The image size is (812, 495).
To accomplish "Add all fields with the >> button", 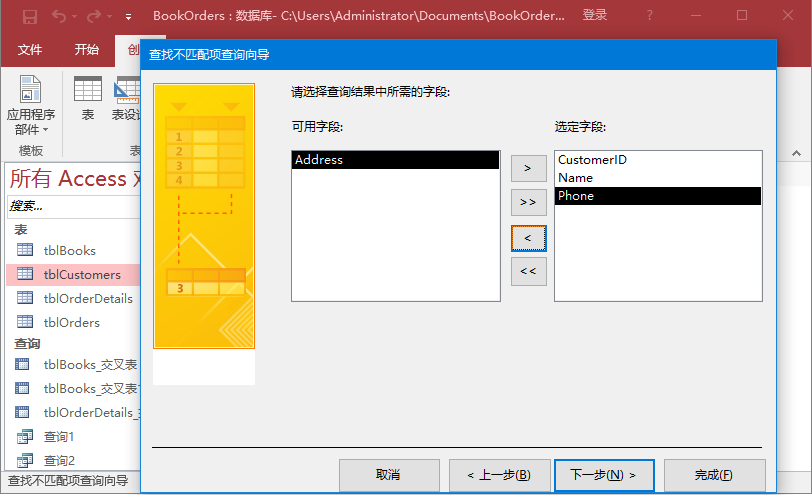I will 528,203.
